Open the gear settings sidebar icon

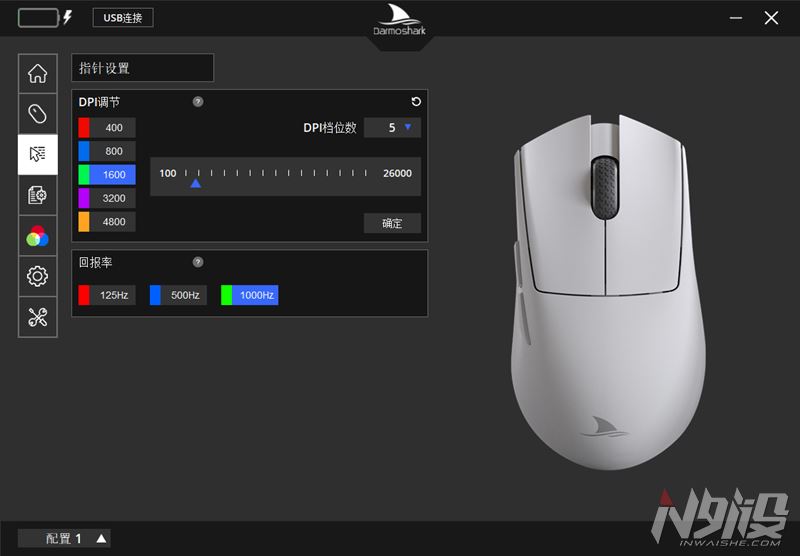point(37,276)
